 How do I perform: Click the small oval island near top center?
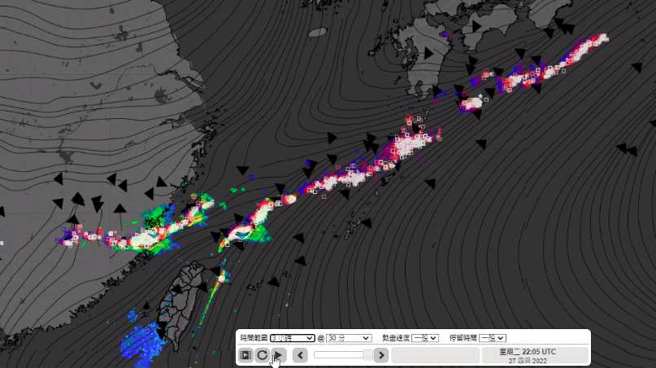[x=318, y=32]
